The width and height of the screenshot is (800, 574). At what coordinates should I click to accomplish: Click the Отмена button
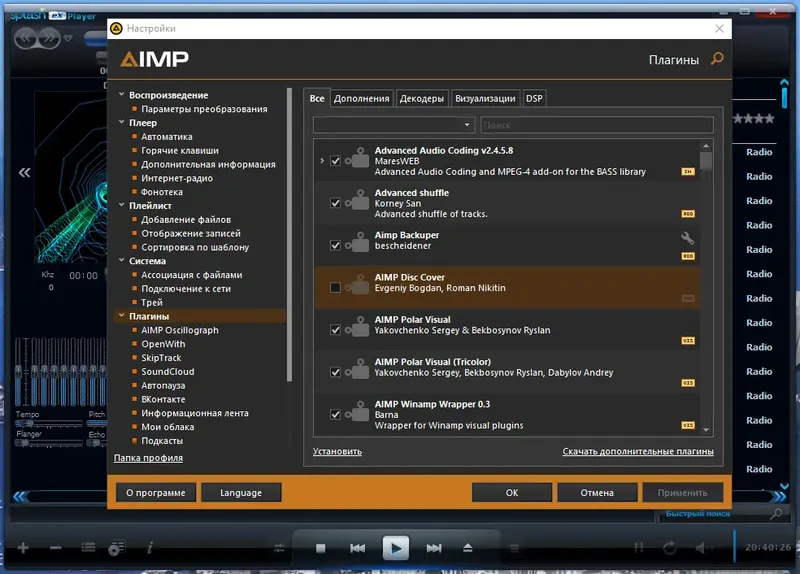point(597,492)
